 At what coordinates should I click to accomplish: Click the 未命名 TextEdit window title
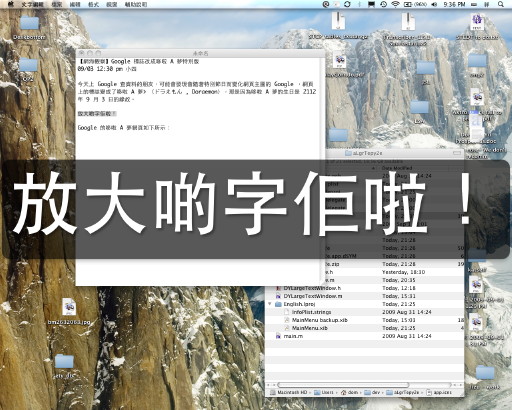coord(200,53)
